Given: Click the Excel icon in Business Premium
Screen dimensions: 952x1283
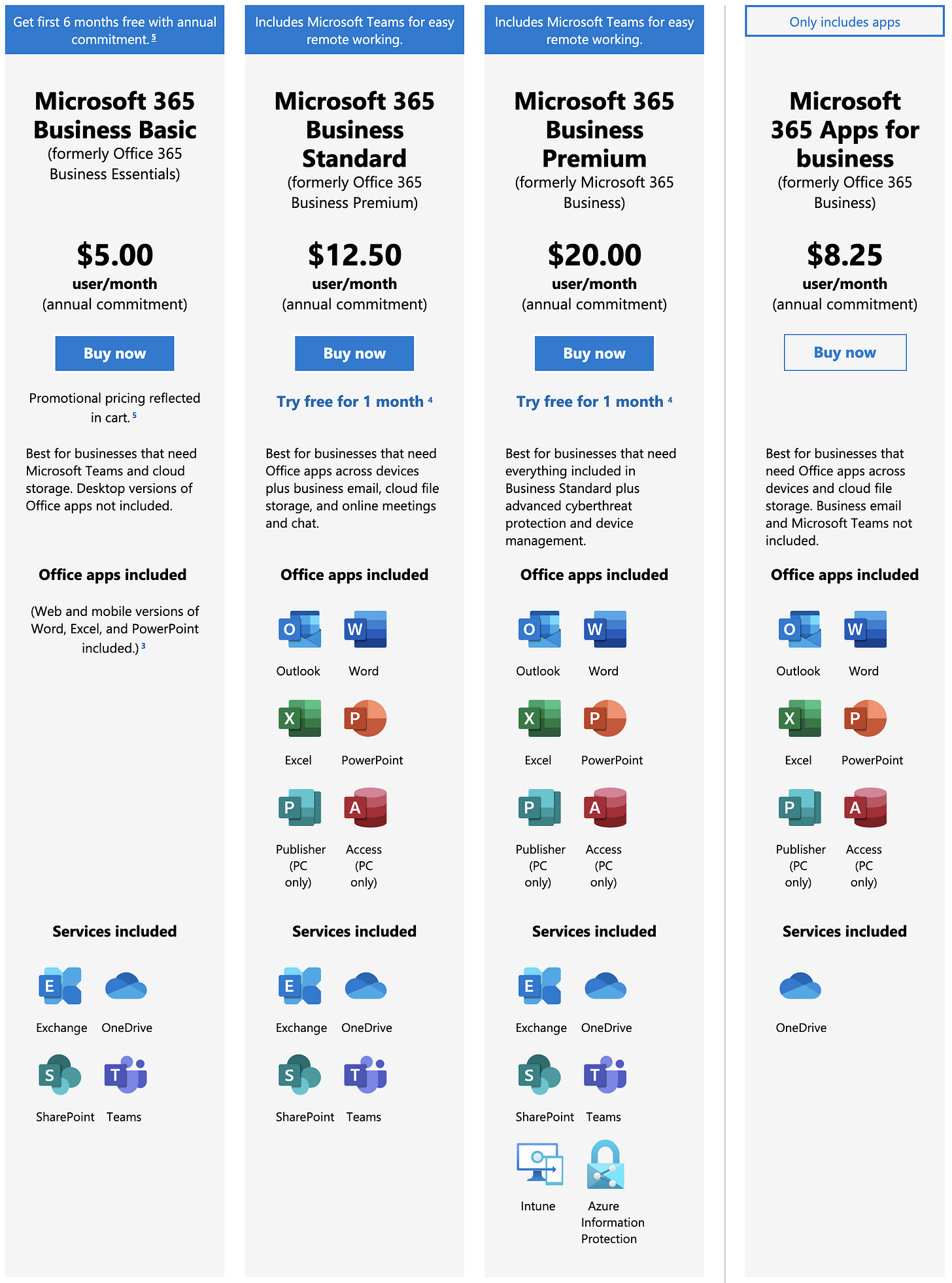Looking at the screenshot, I should pos(539,718).
